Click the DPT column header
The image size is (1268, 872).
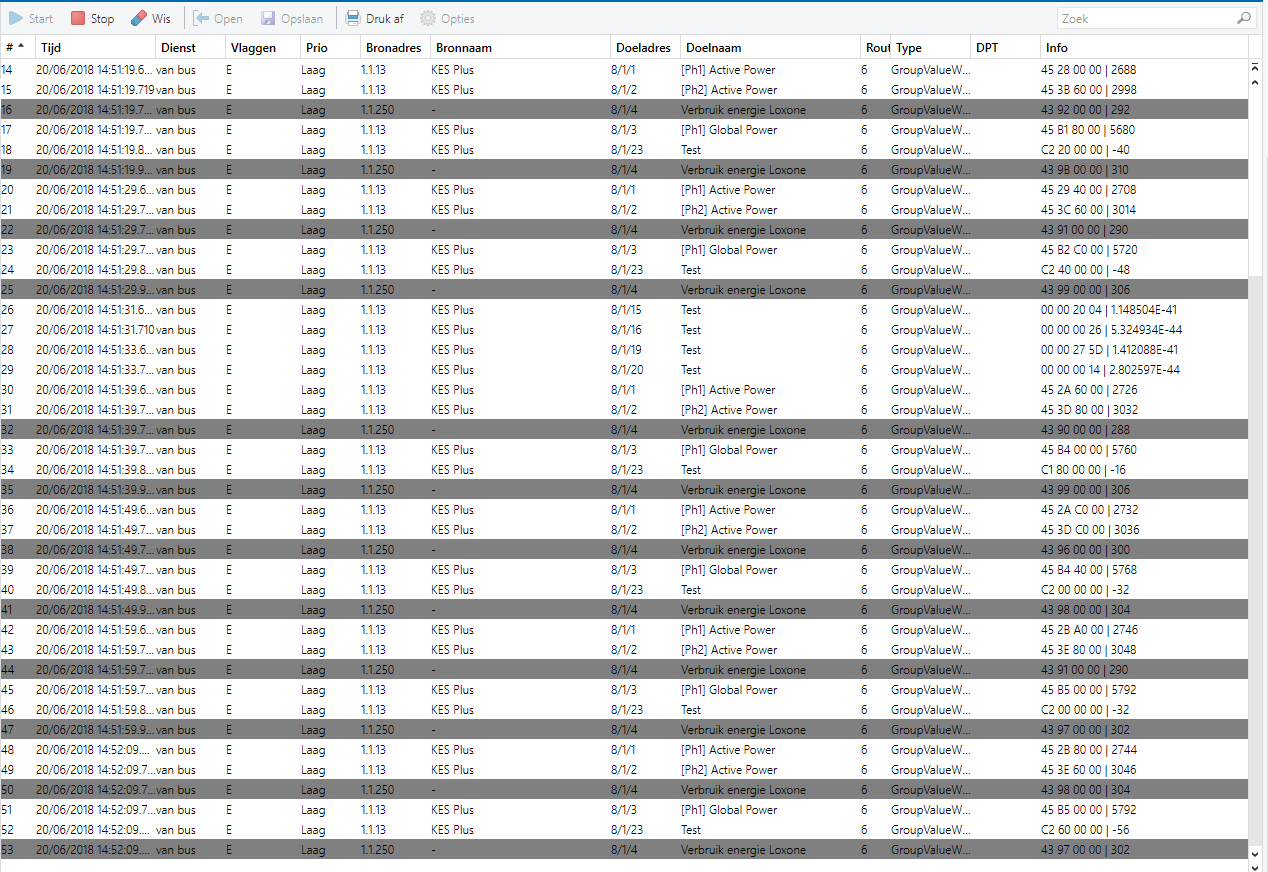[x=1005, y=47]
